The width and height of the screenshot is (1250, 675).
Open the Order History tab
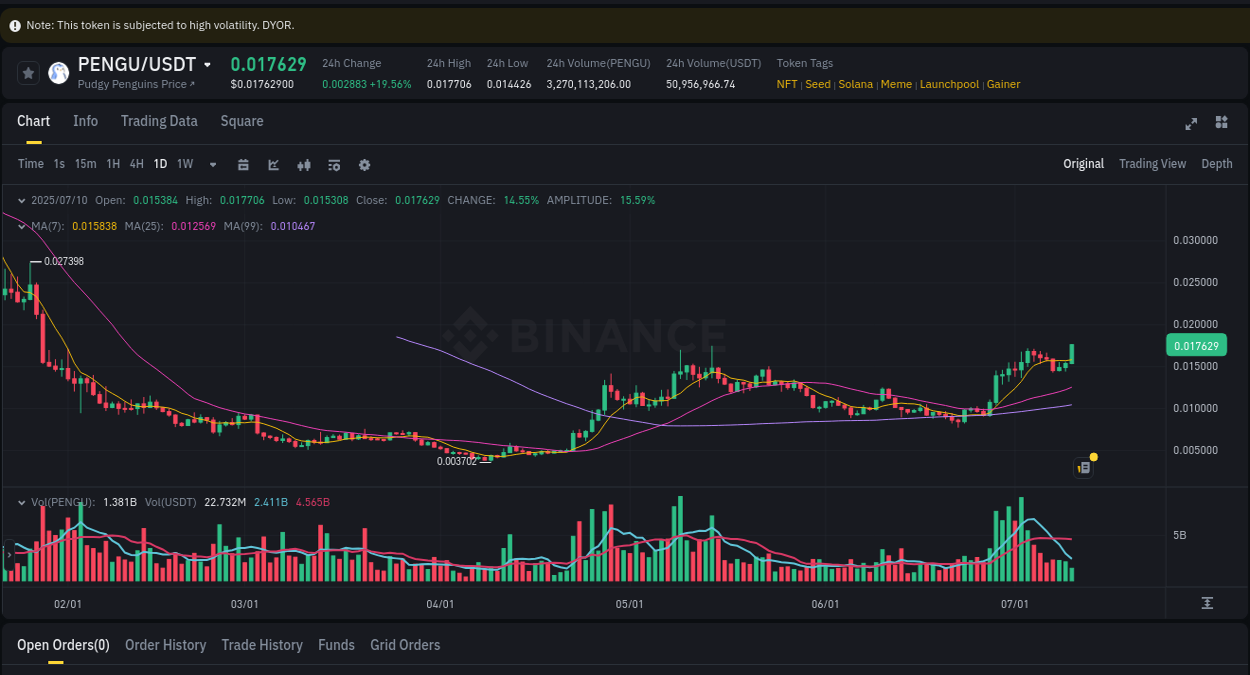(165, 645)
